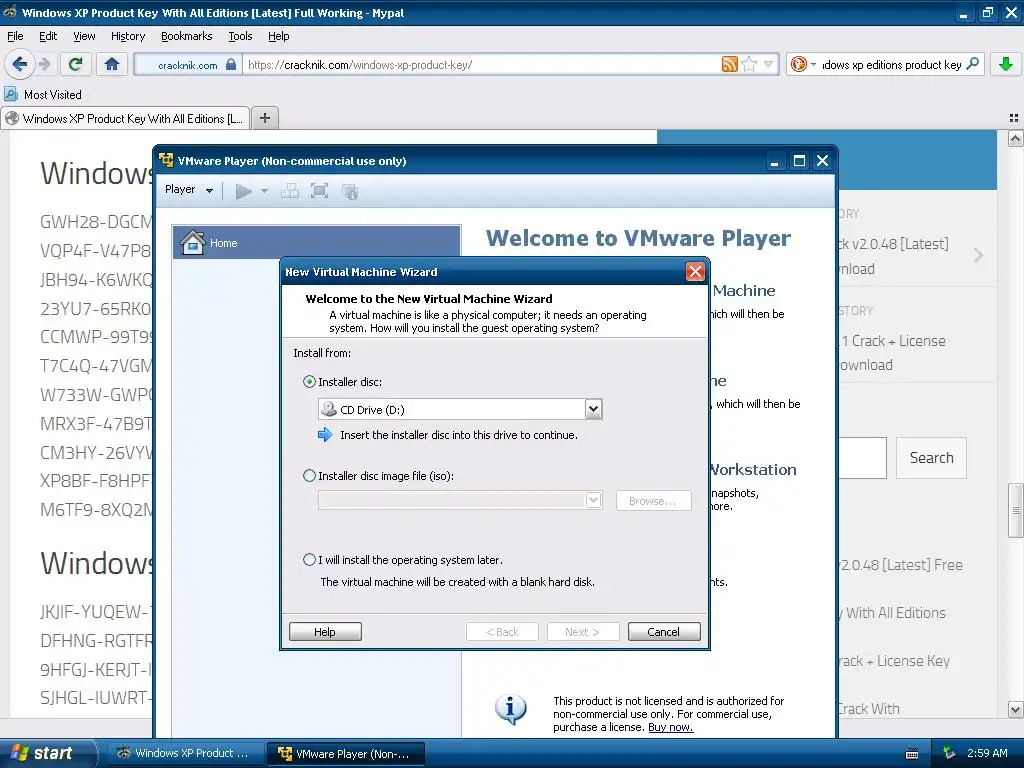The width and height of the screenshot is (1024, 768).
Task: Click the Most Visited bookmarks icon
Action: [x=11, y=94]
